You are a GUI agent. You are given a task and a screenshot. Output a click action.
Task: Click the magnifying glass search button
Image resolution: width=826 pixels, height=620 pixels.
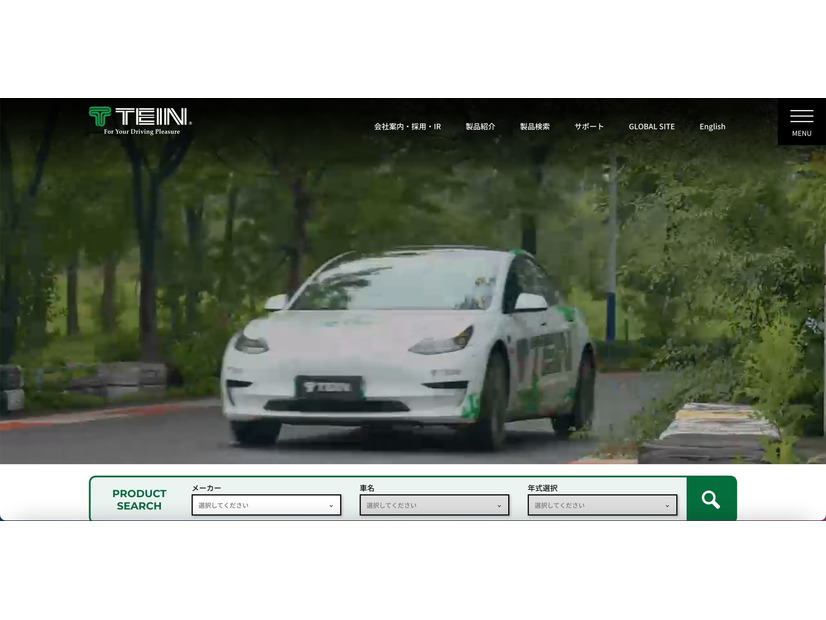pos(711,499)
